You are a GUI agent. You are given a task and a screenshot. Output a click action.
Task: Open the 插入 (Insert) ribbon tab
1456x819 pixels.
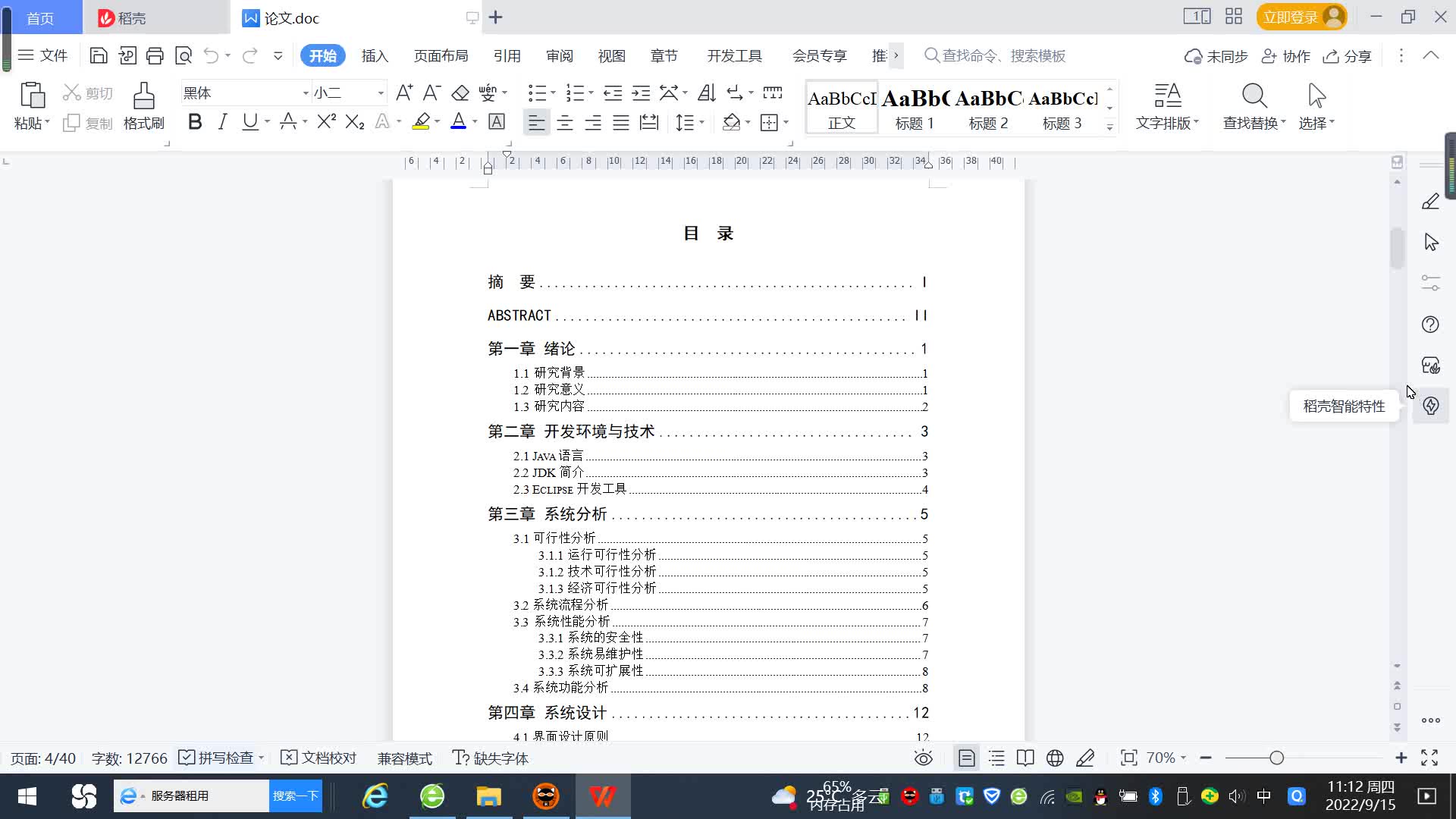tap(375, 56)
